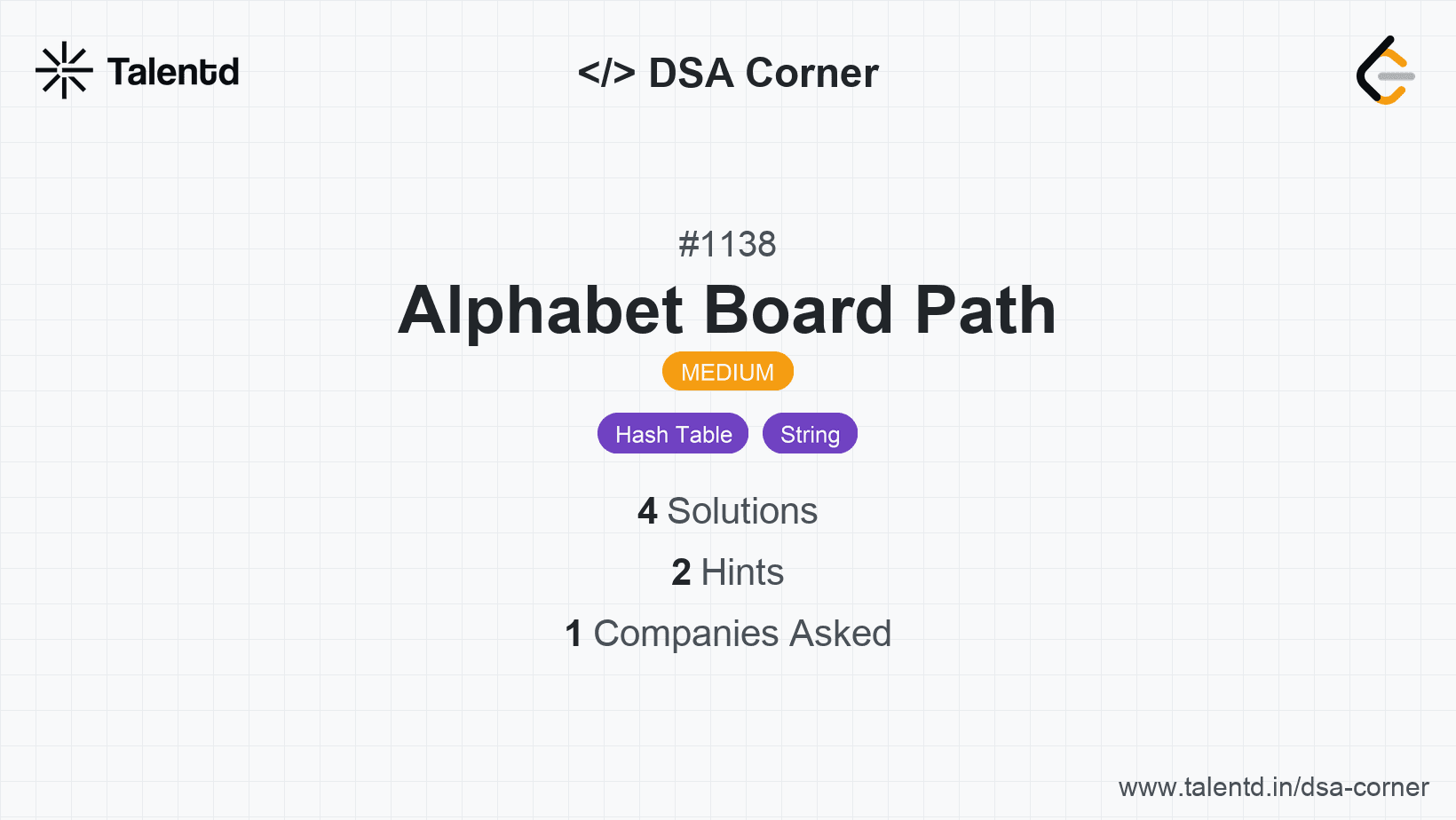1456x820 pixels.
Task: Click the bold number 2 before Hints
Action: [681, 572]
